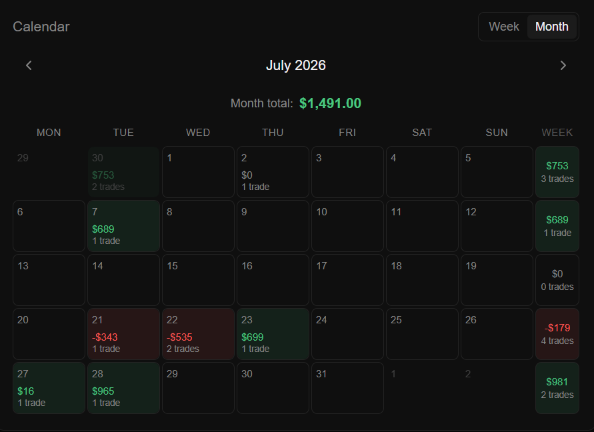This screenshot has width=594, height=432.
Task: Go to the next month arrow
Action: click(x=563, y=66)
